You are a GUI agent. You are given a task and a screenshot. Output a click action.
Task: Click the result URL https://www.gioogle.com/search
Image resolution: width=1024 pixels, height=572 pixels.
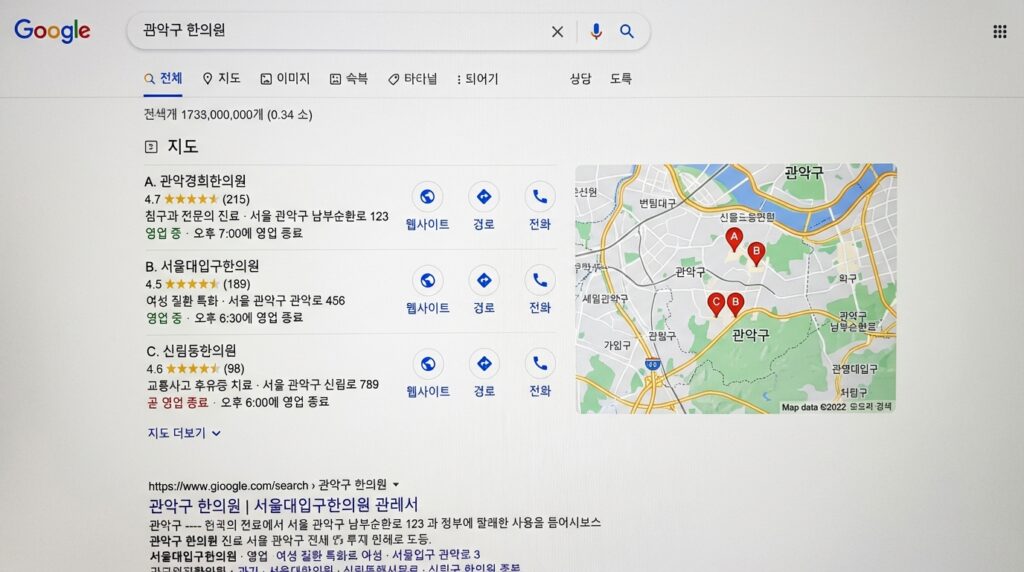click(x=228, y=486)
